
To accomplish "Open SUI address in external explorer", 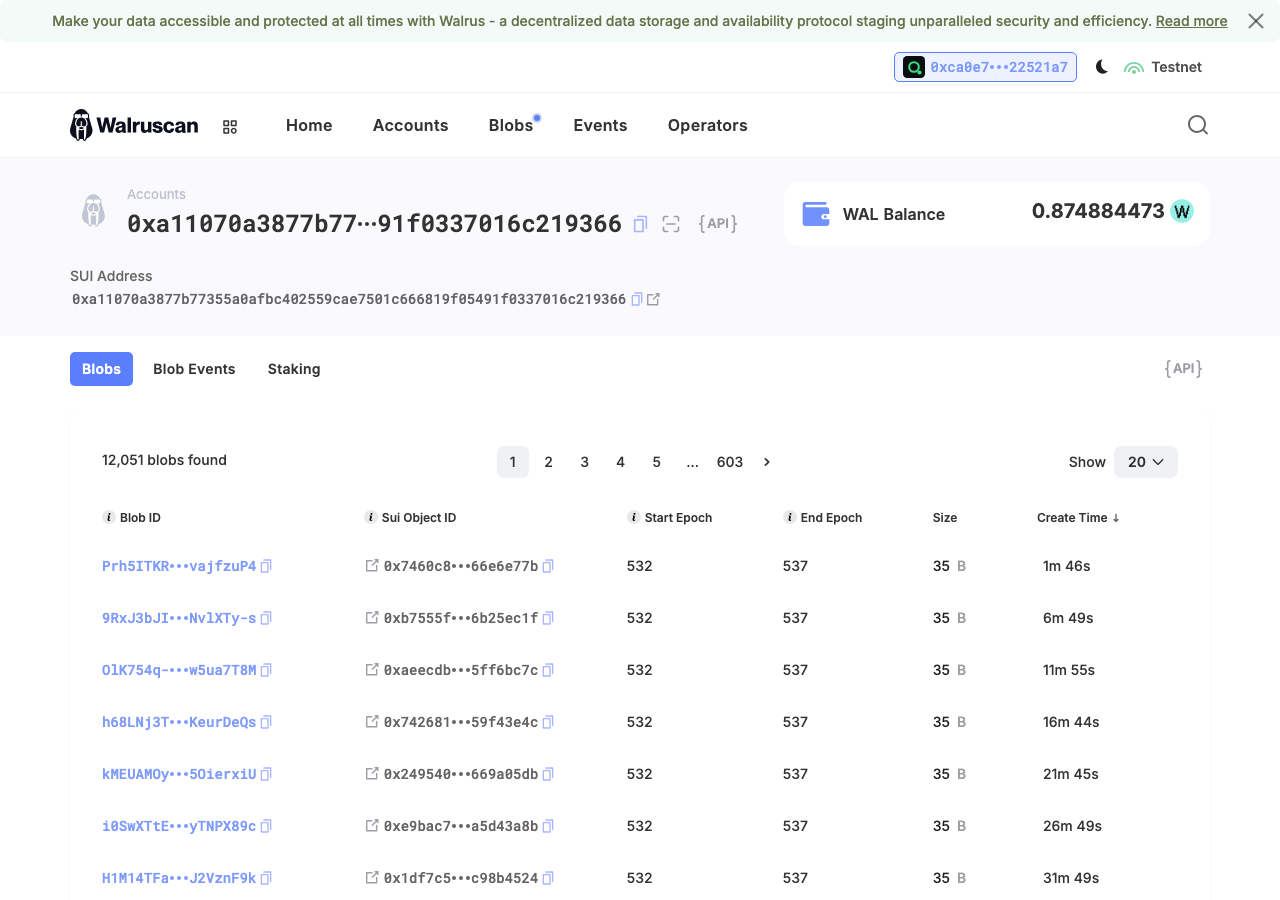I will coord(654,299).
